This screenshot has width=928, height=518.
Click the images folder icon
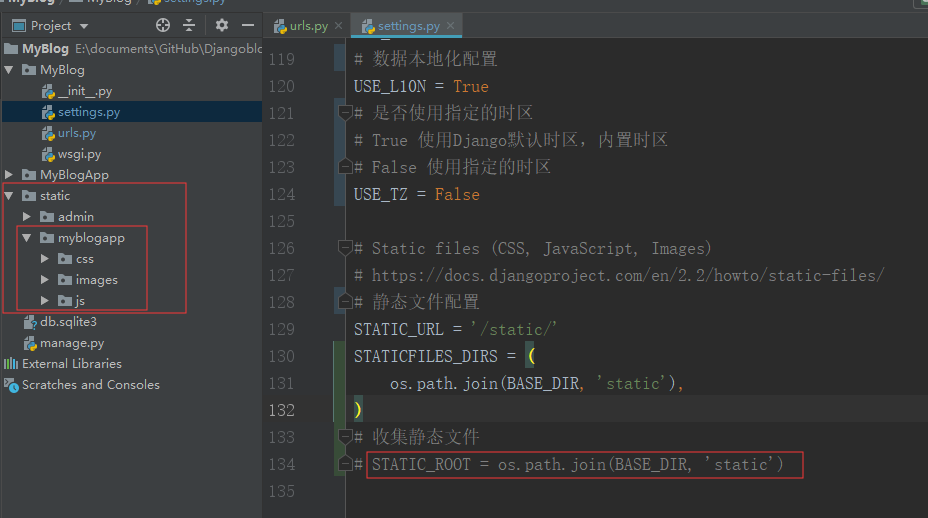pyautogui.click(x=65, y=279)
